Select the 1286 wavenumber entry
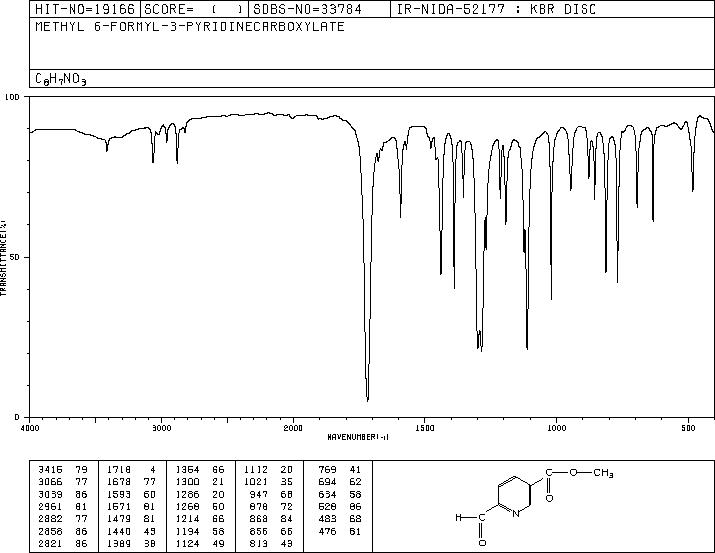This screenshot has height=553, width=715. [187, 494]
